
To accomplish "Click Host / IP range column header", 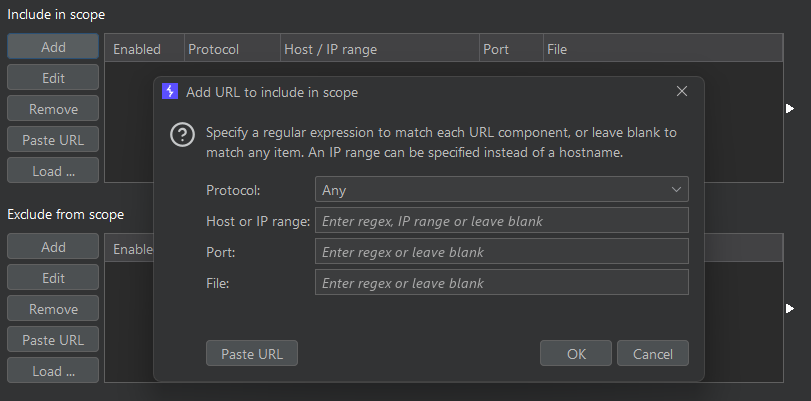I will click(380, 49).
